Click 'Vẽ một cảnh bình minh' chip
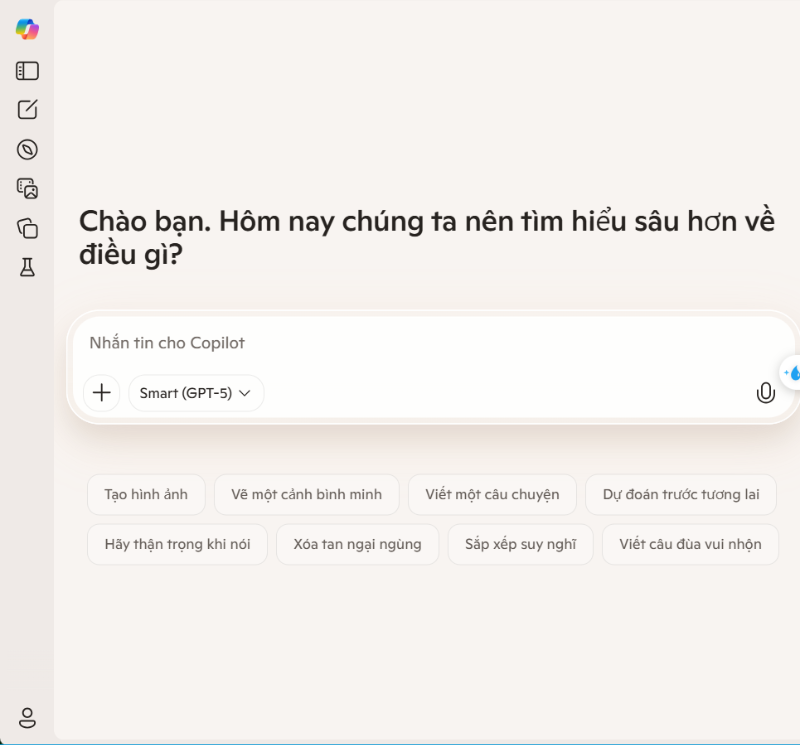Viewport: 800px width, 745px height. [x=307, y=494]
